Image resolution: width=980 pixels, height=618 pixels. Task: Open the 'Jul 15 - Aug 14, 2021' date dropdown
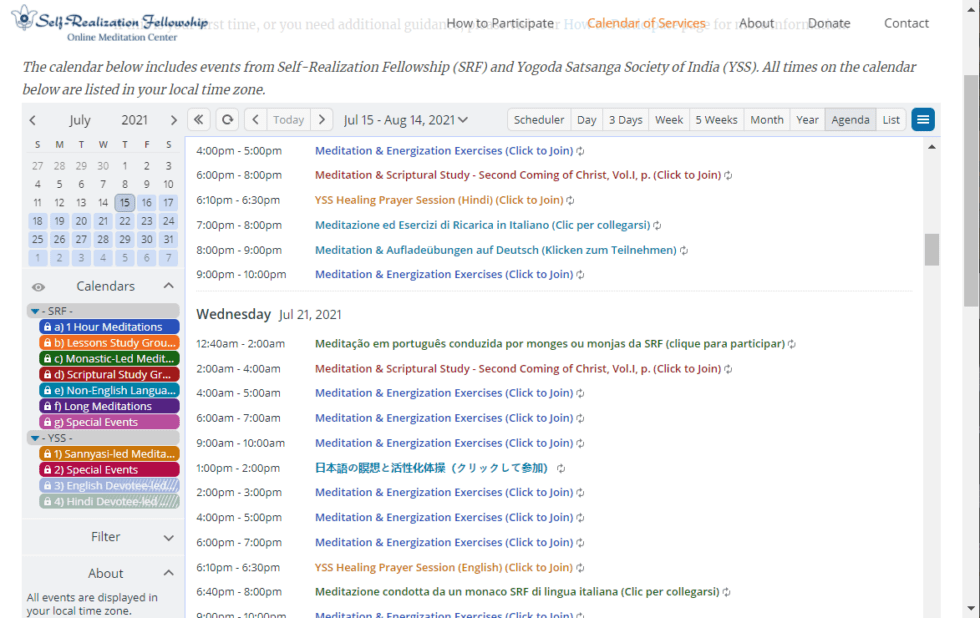(x=405, y=120)
